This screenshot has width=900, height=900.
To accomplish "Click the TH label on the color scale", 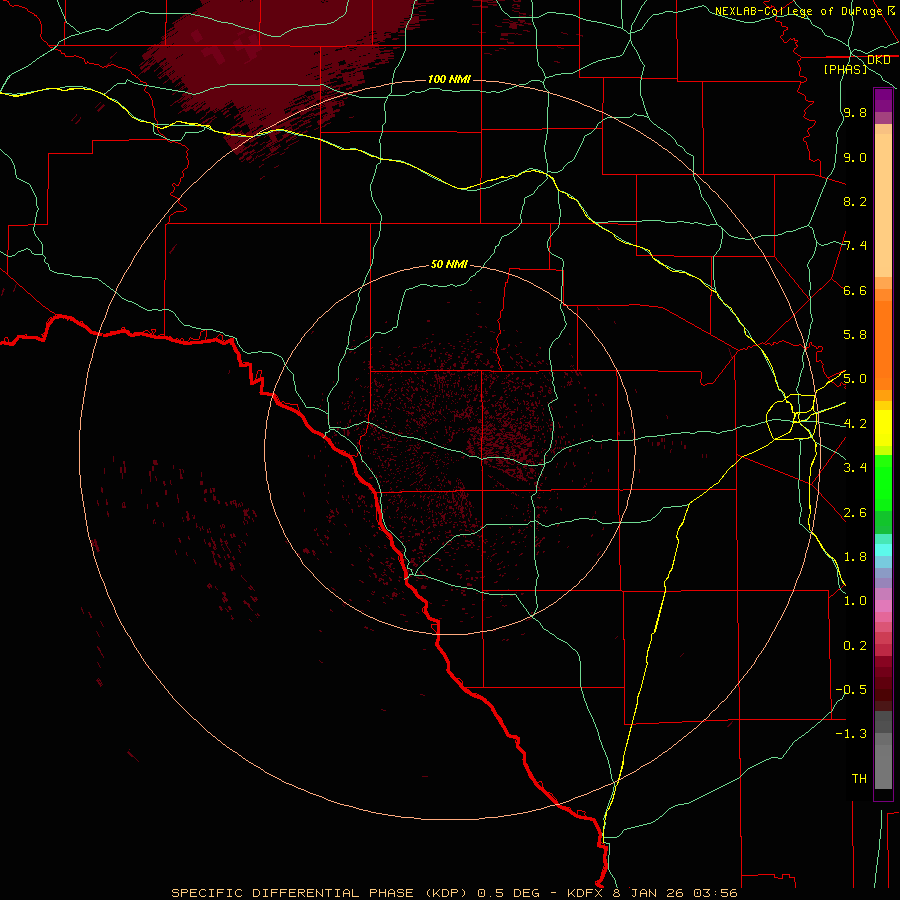I will (x=859, y=779).
